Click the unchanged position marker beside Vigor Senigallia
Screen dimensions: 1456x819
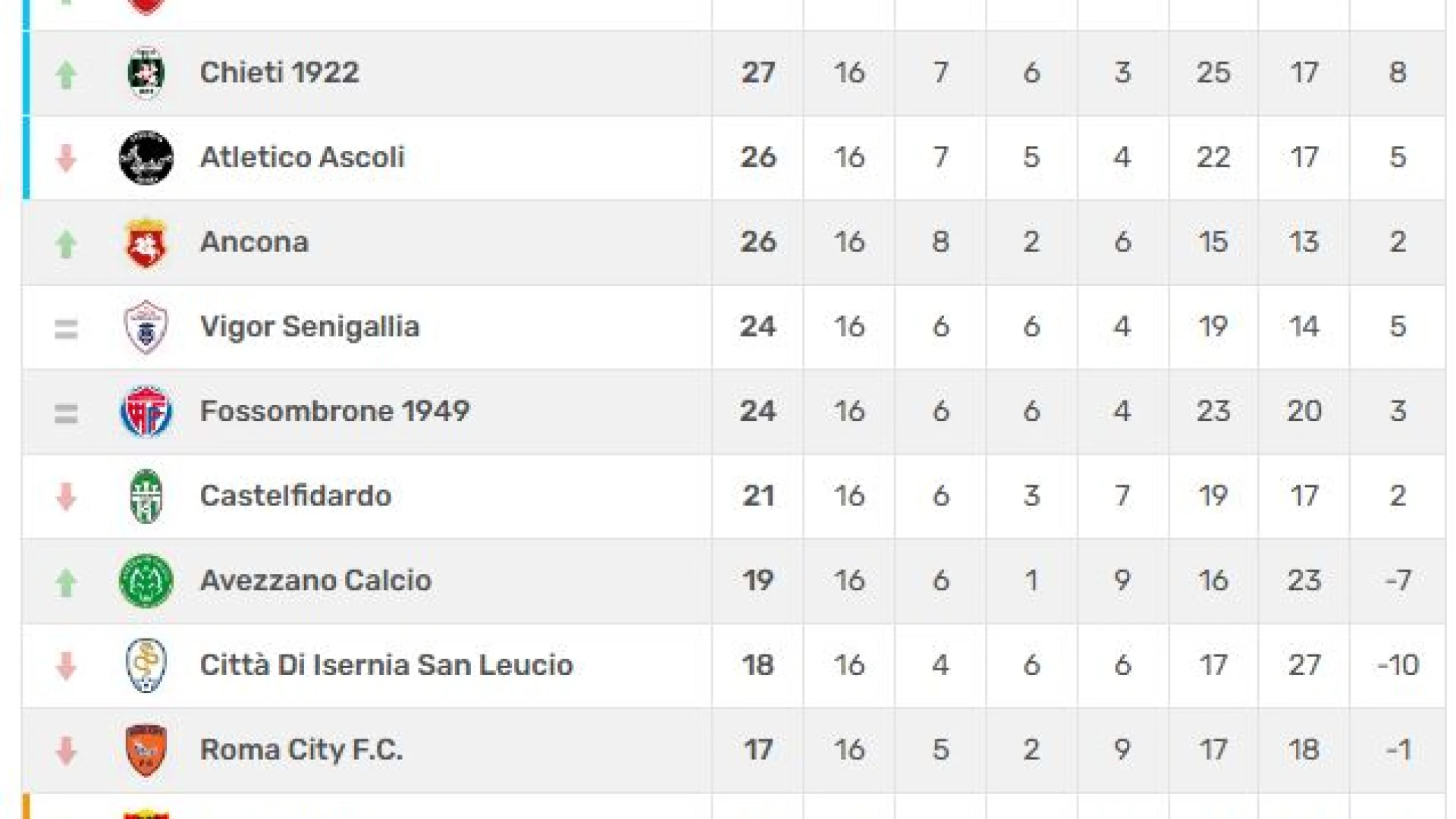[x=66, y=329]
